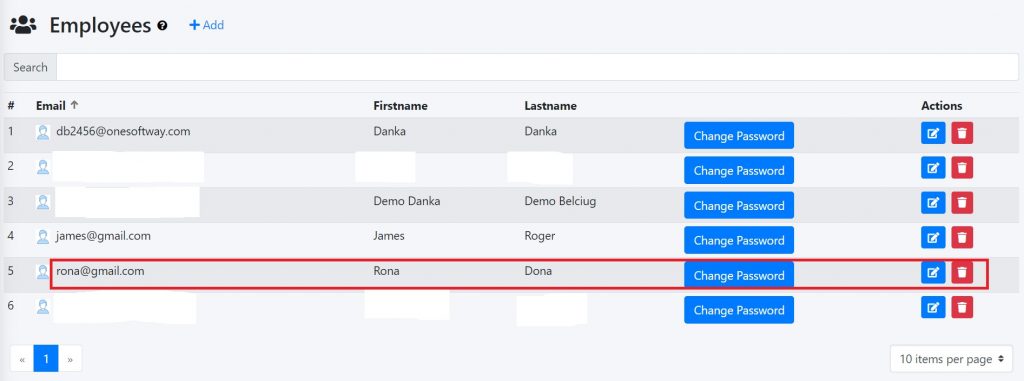Image resolution: width=1024 pixels, height=381 pixels.
Task: Edit the Demo Danka employee row
Action: click(933, 203)
